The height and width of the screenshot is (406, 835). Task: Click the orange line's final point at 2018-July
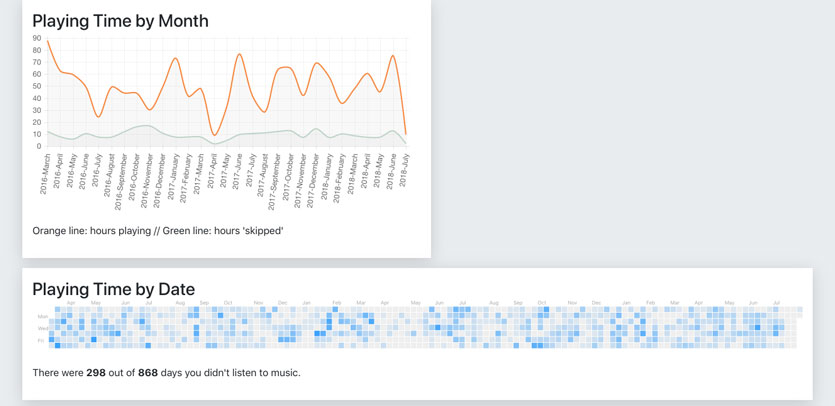coord(406,134)
